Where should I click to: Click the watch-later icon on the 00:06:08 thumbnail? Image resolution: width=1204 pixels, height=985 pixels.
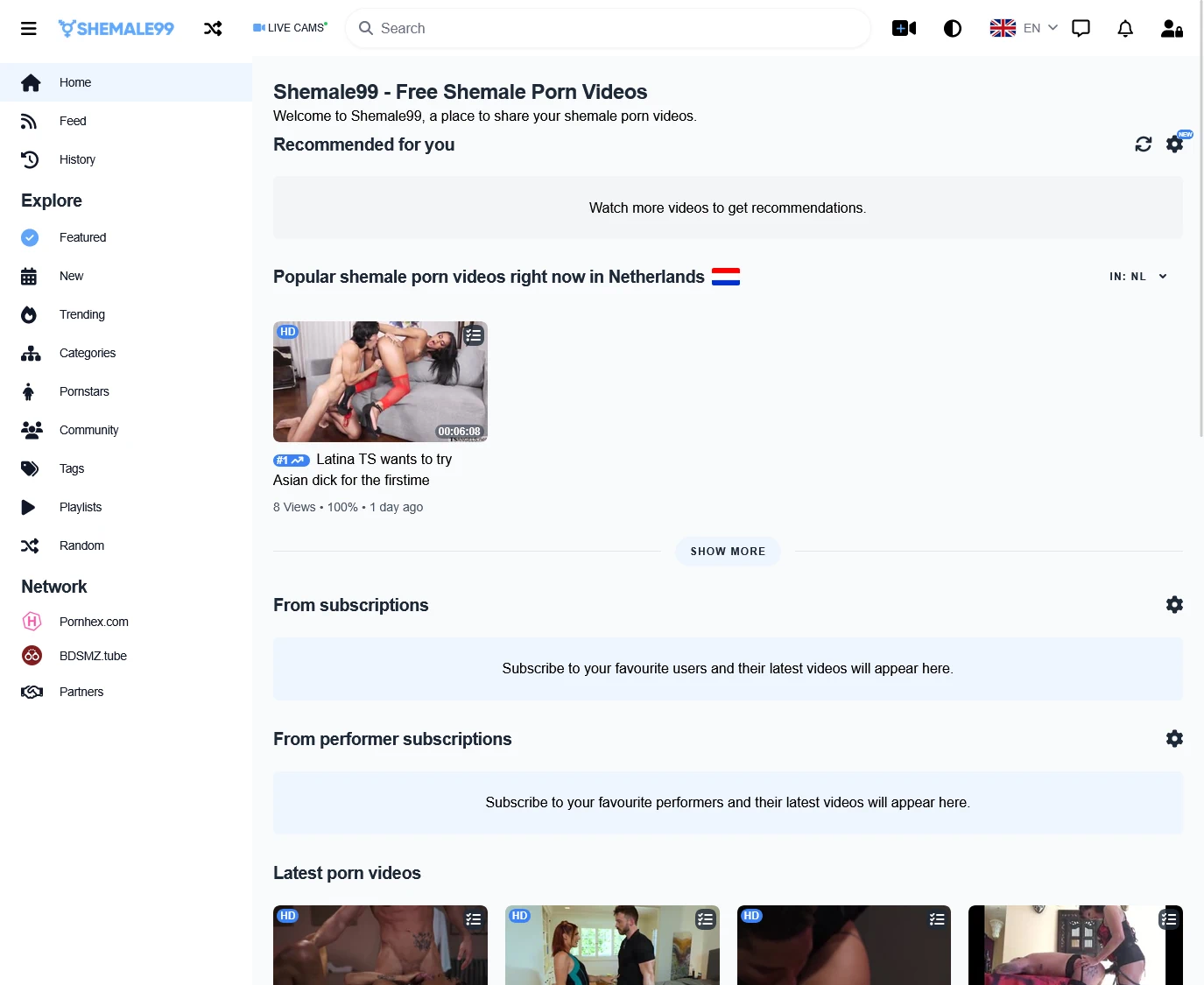coord(474,335)
